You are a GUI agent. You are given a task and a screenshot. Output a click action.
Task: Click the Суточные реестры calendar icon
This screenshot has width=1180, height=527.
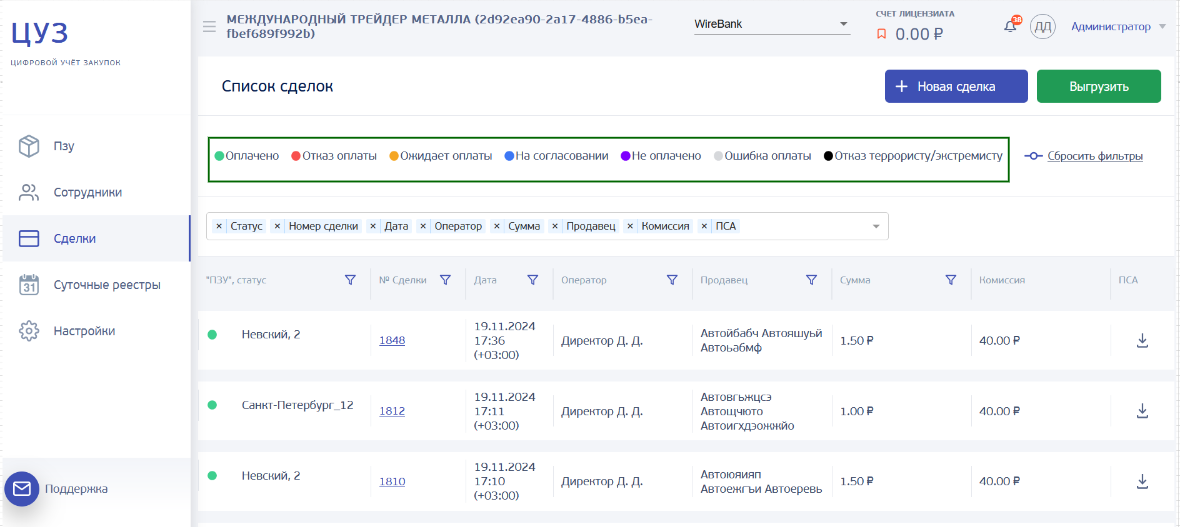[29, 285]
